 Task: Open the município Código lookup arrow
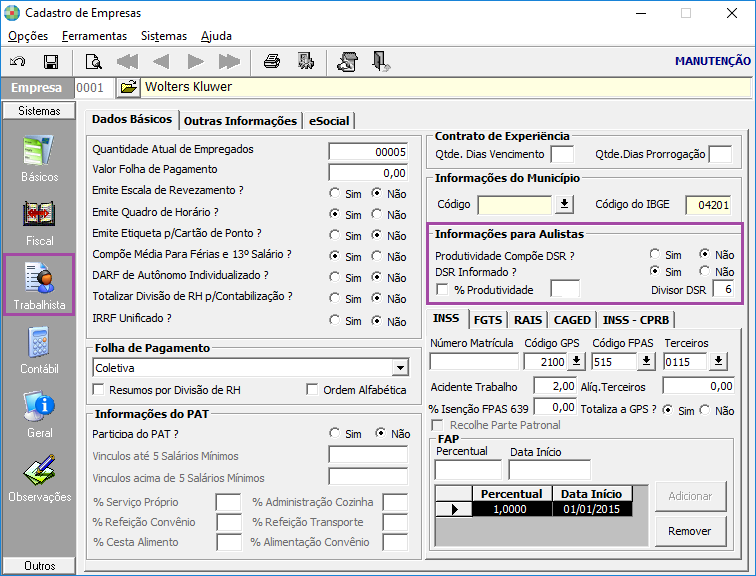564,205
